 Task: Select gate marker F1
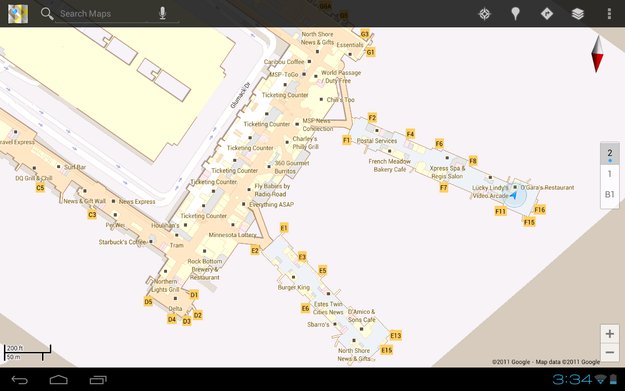(x=347, y=140)
